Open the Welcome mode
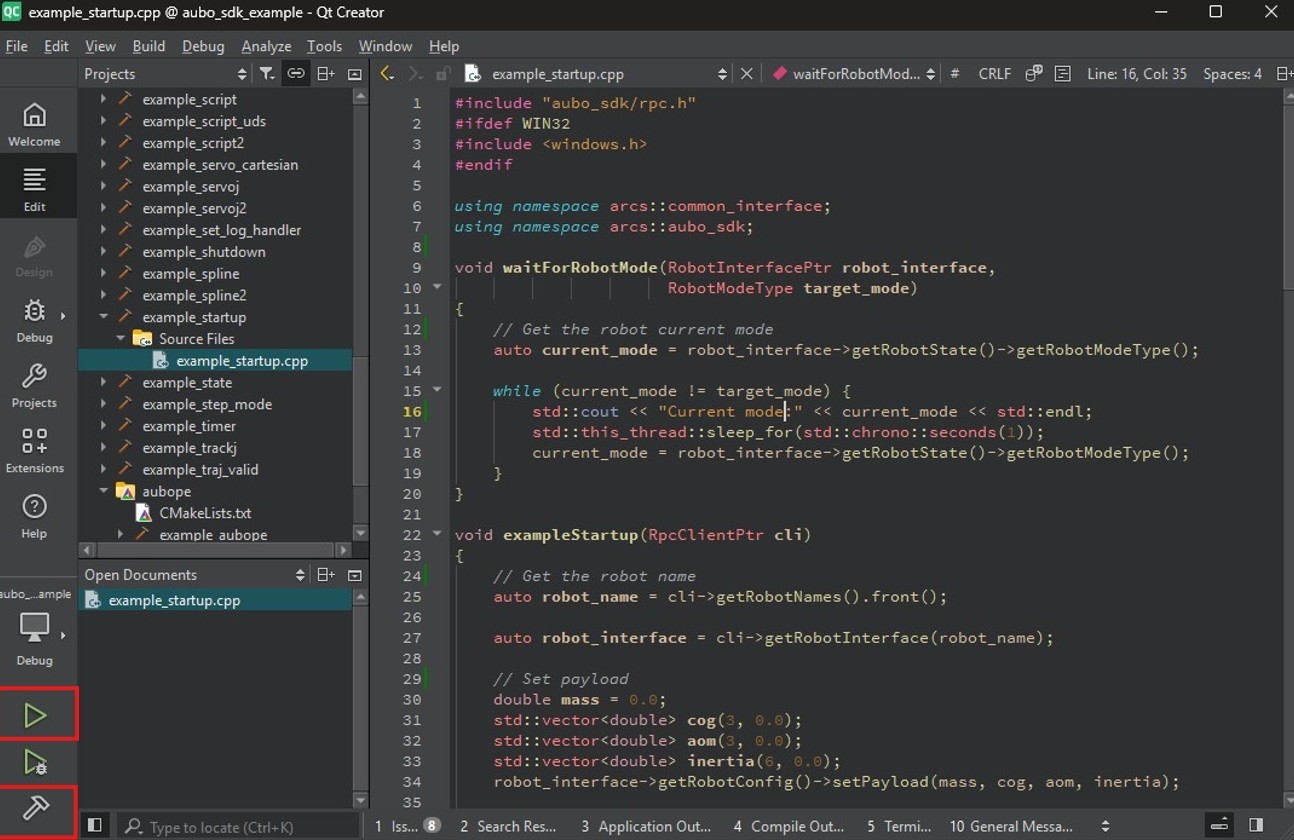Image resolution: width=1294 pixels, height=840 pixels. (x=34, y=124)
